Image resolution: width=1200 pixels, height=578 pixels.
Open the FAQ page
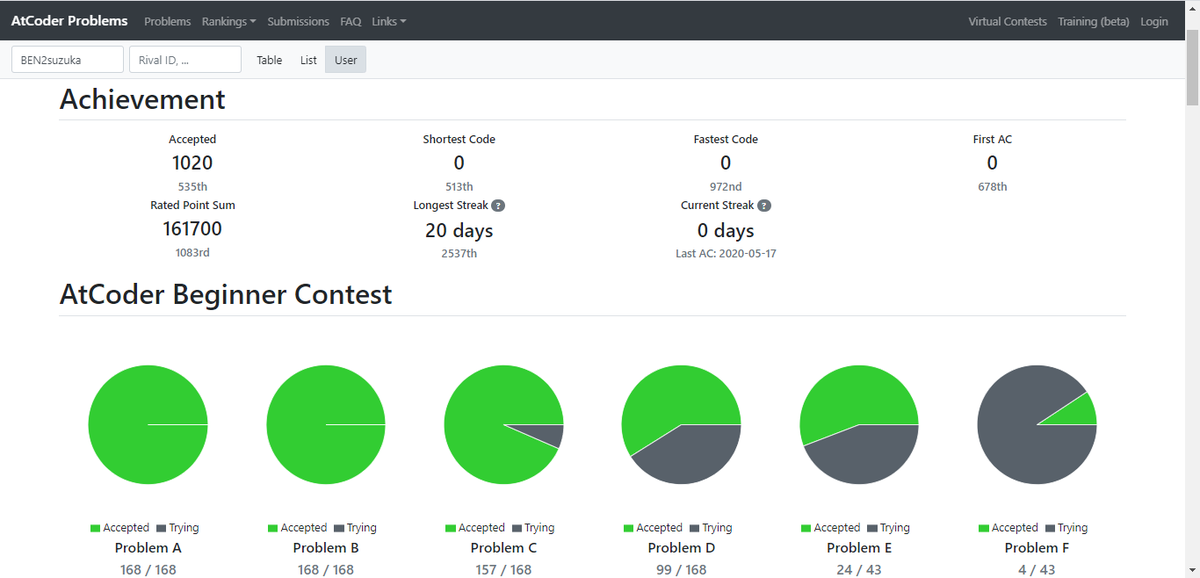point(350,21)
